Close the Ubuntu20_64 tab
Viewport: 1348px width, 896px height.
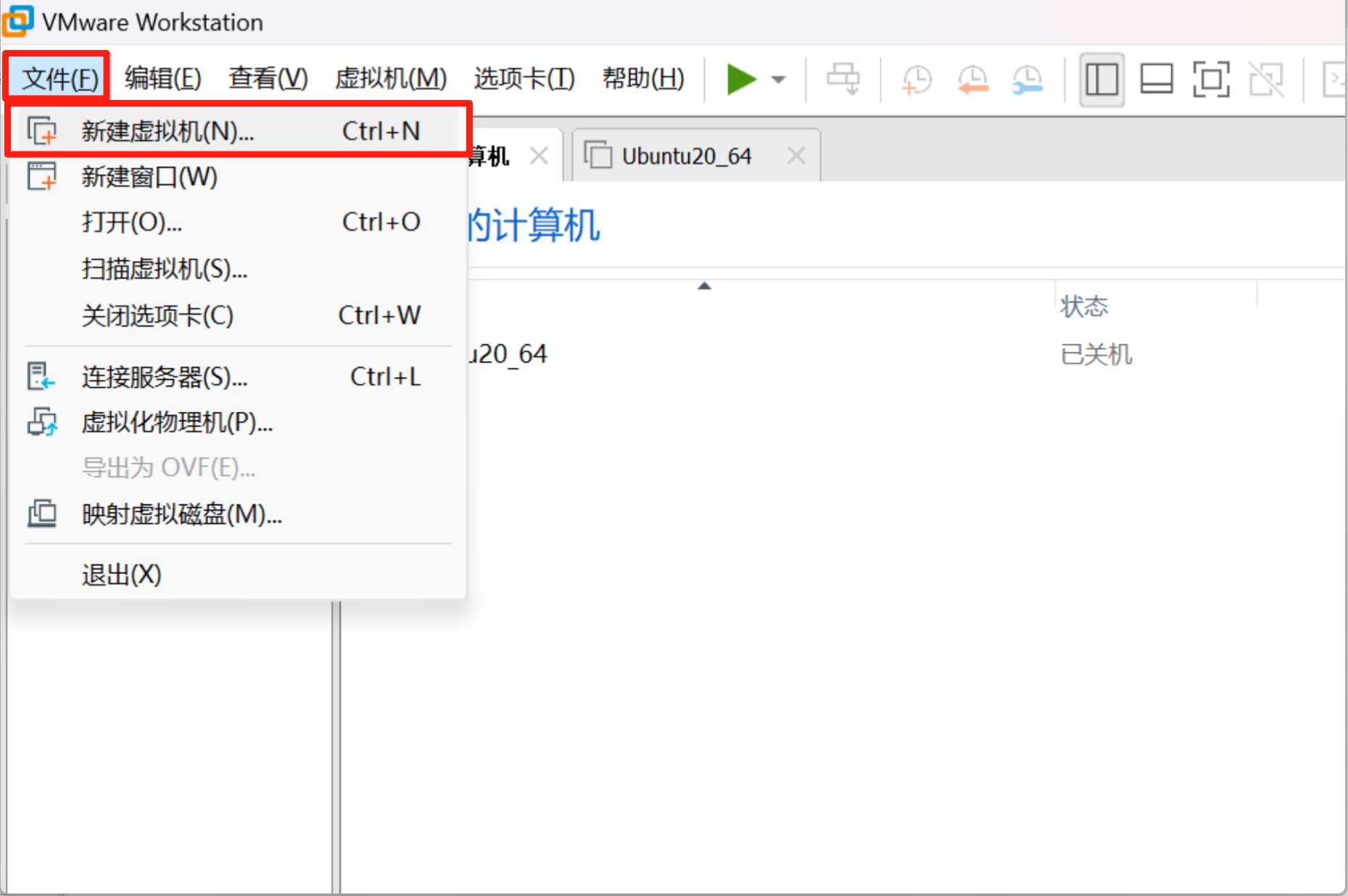796,155
